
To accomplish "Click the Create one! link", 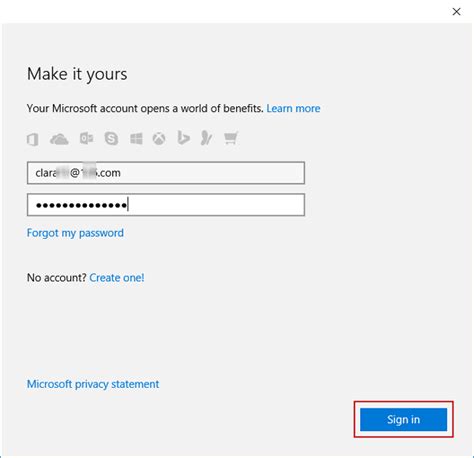I will 117,278.
